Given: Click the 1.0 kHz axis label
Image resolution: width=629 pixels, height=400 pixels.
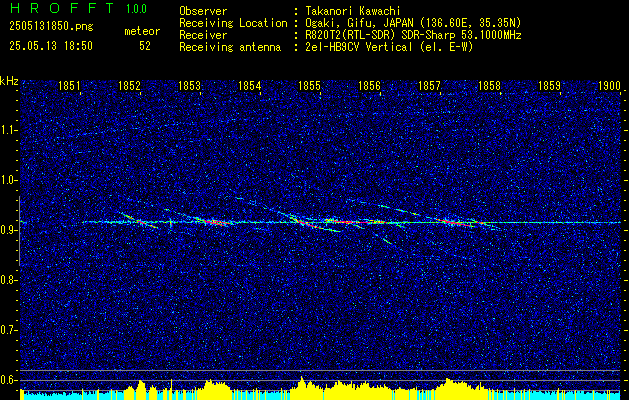Looking at the screenshot, I should pos(9,180).
